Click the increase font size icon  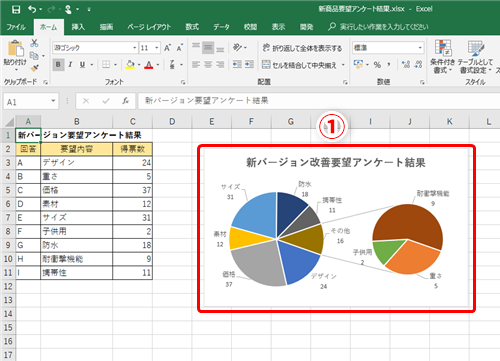click(x=167, y=48)
